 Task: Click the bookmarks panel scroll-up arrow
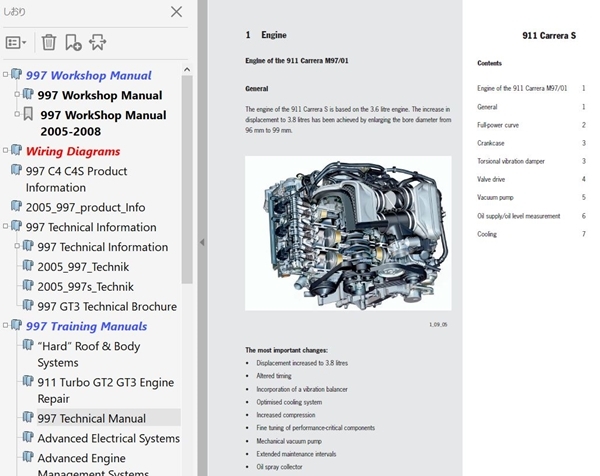pyautogui.click(x=187, y=70)
